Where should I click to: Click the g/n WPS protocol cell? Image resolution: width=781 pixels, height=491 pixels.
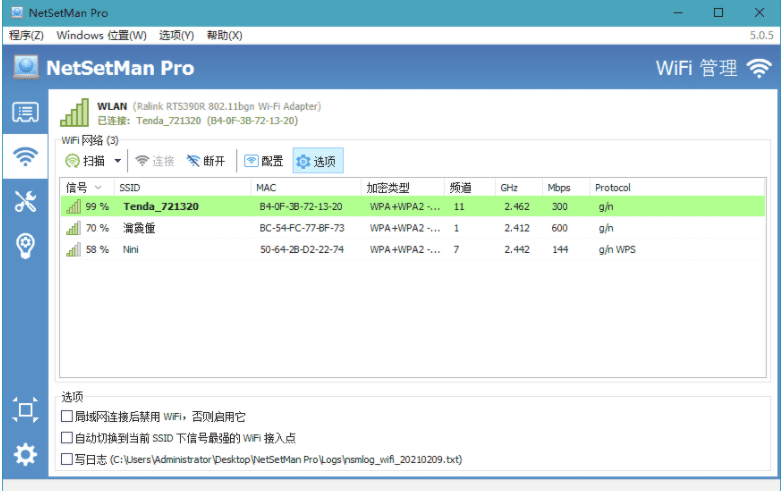[617, 249]
